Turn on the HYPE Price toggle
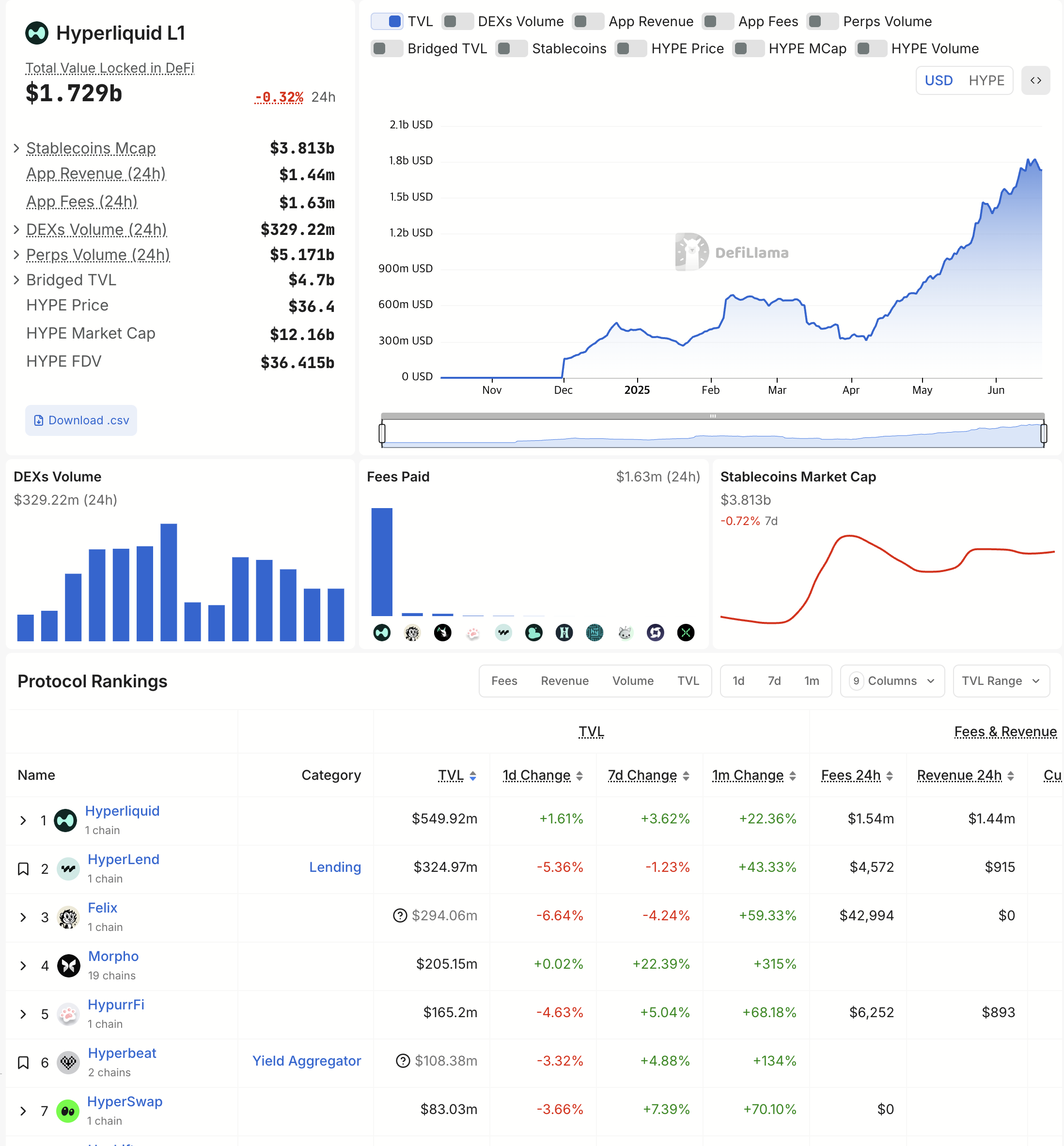Image resolution: width=1064 pixels, height=1146 pixels. tap(630, 48)
